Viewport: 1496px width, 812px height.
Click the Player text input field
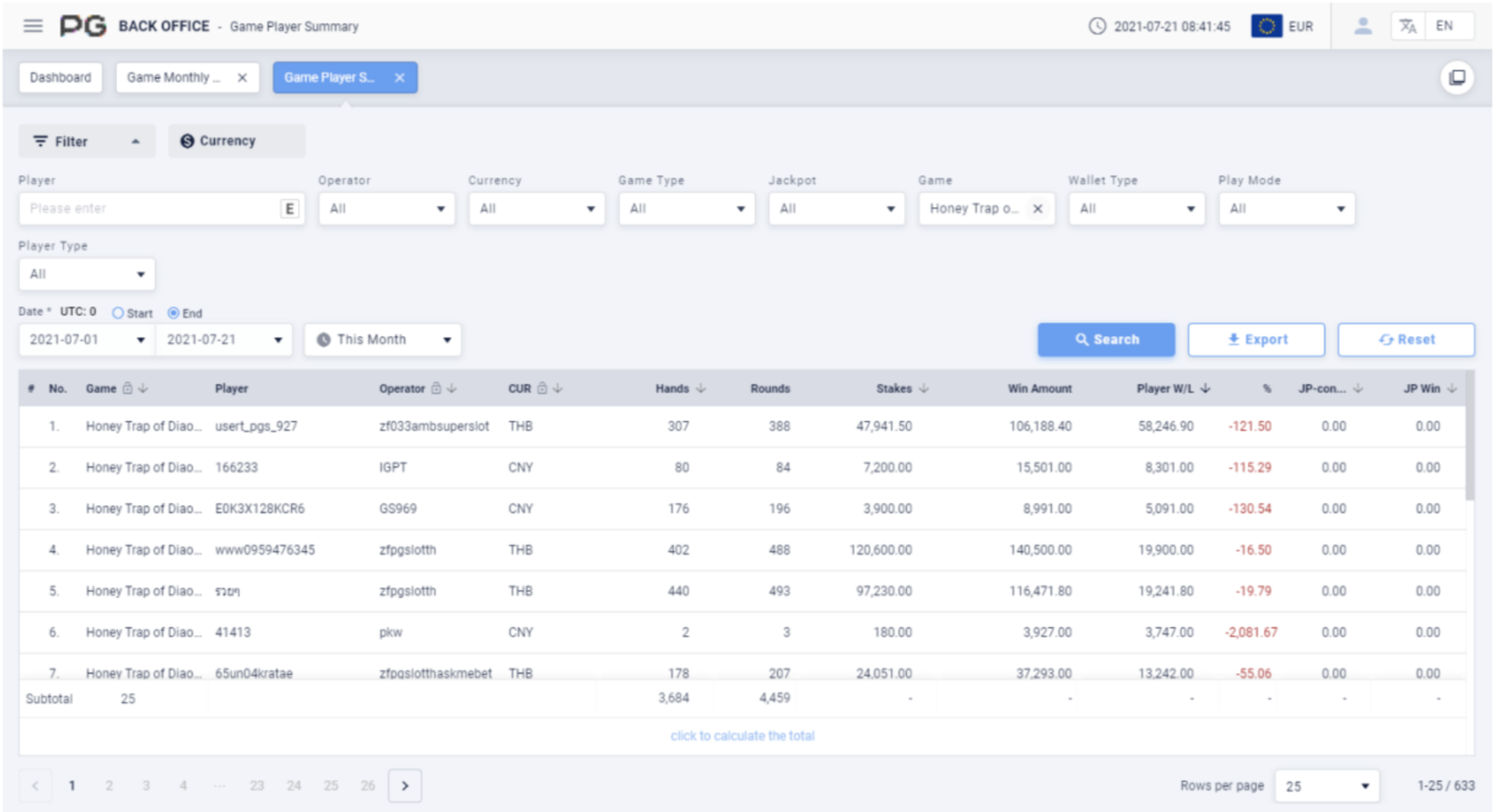(151, 209)
